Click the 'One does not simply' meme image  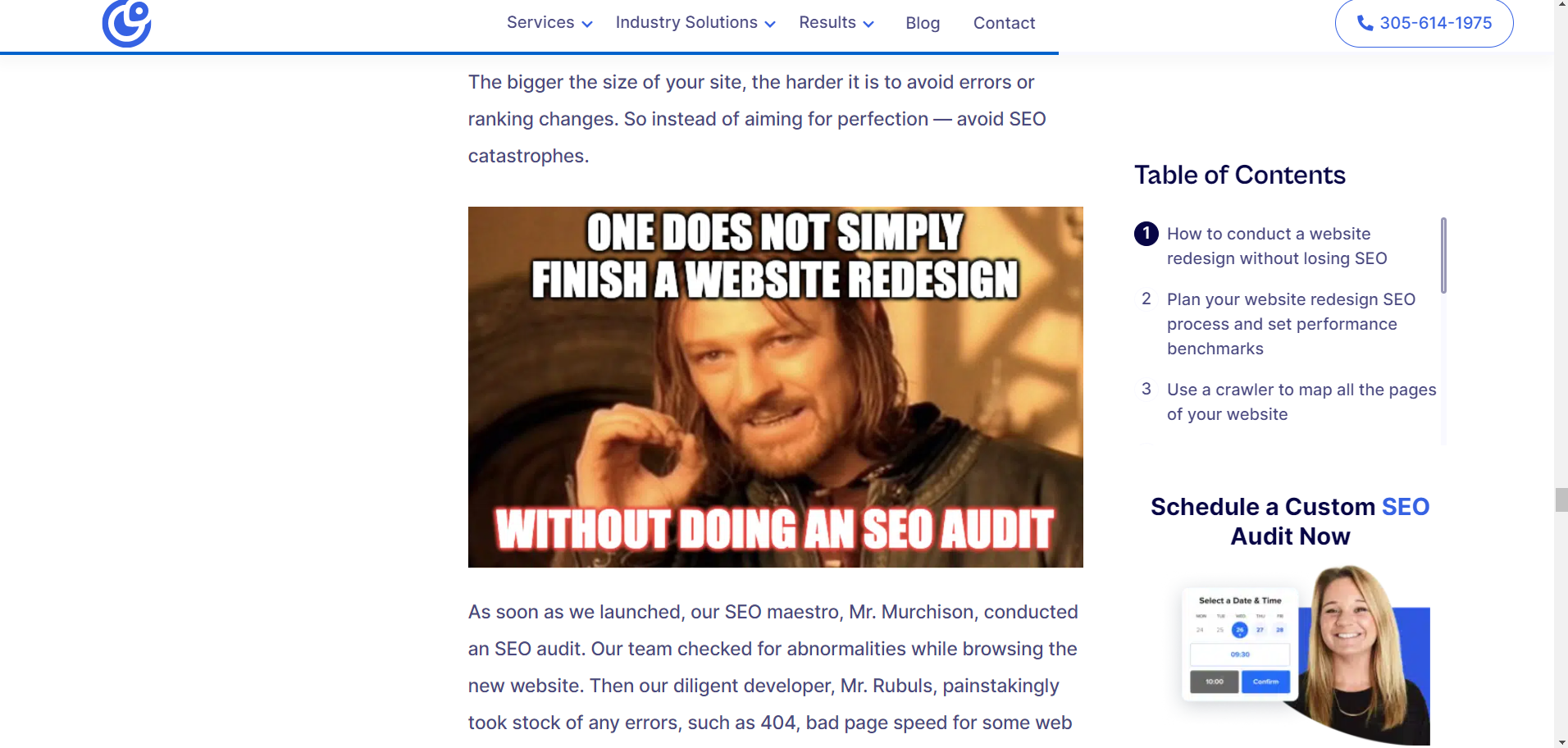pyautogui.click(x=775, y=387)
